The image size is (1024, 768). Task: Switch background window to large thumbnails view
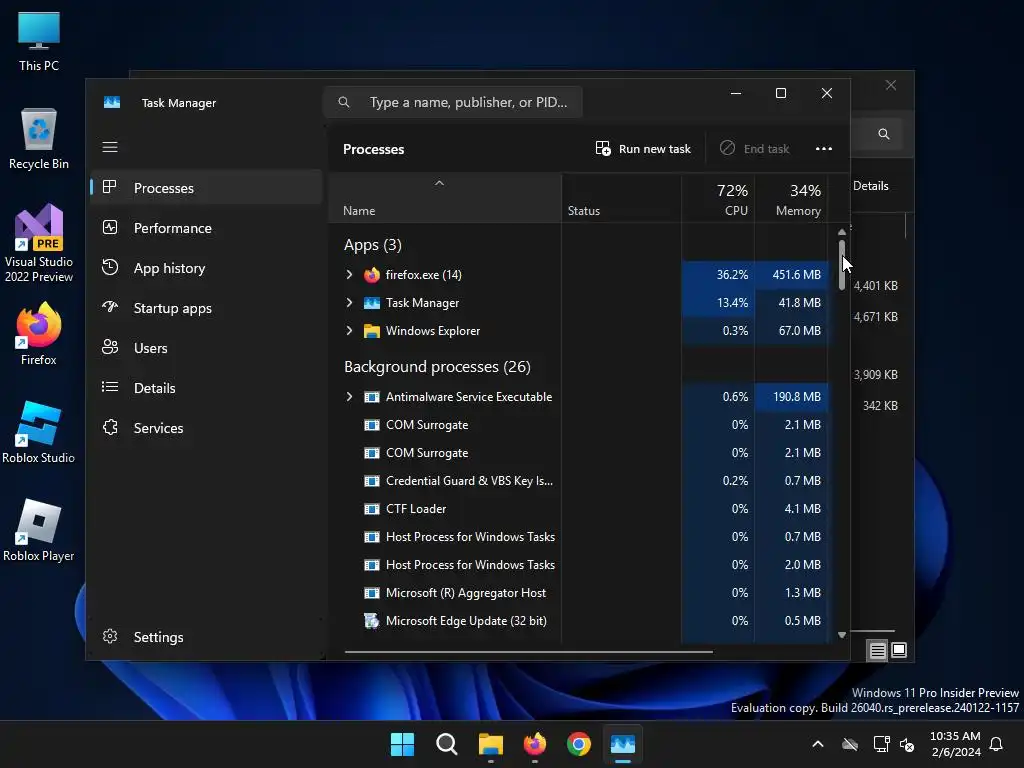point(899,650)
